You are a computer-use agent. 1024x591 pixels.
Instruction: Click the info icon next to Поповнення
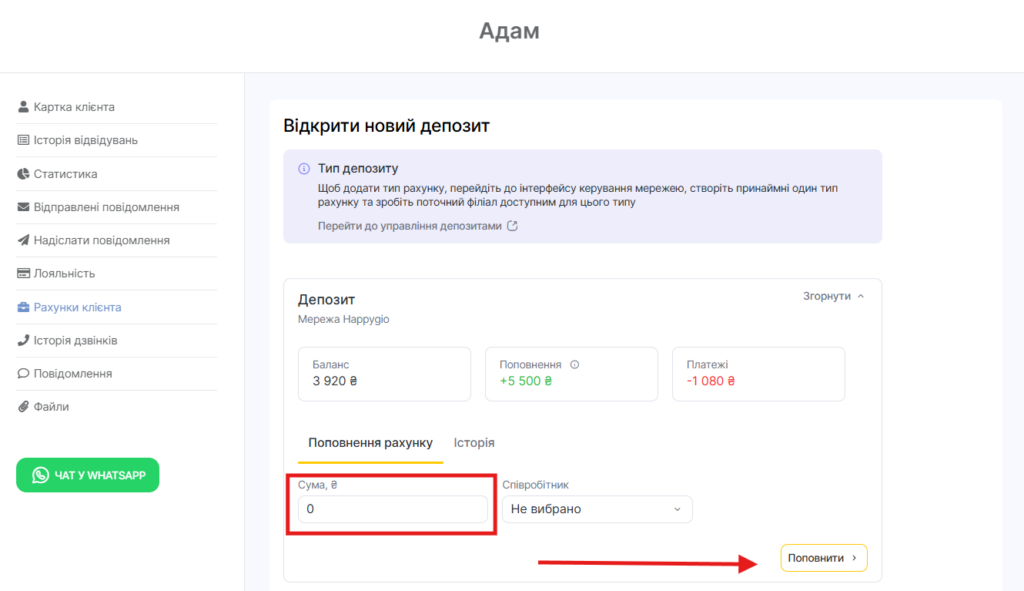575,365
